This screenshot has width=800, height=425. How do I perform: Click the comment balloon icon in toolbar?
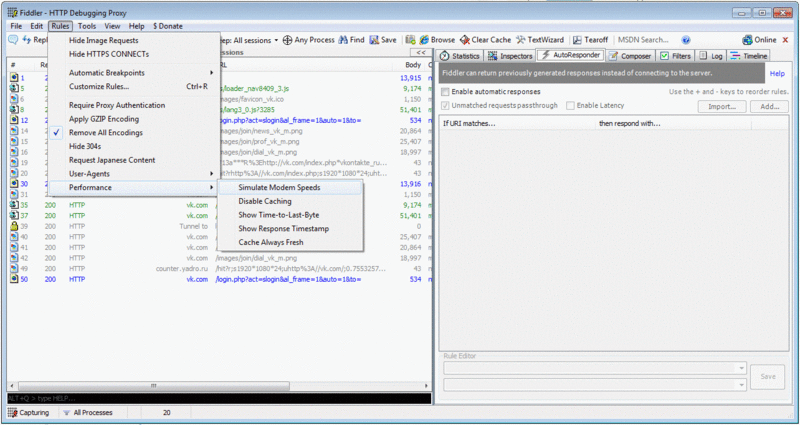(x=13, y=40)
